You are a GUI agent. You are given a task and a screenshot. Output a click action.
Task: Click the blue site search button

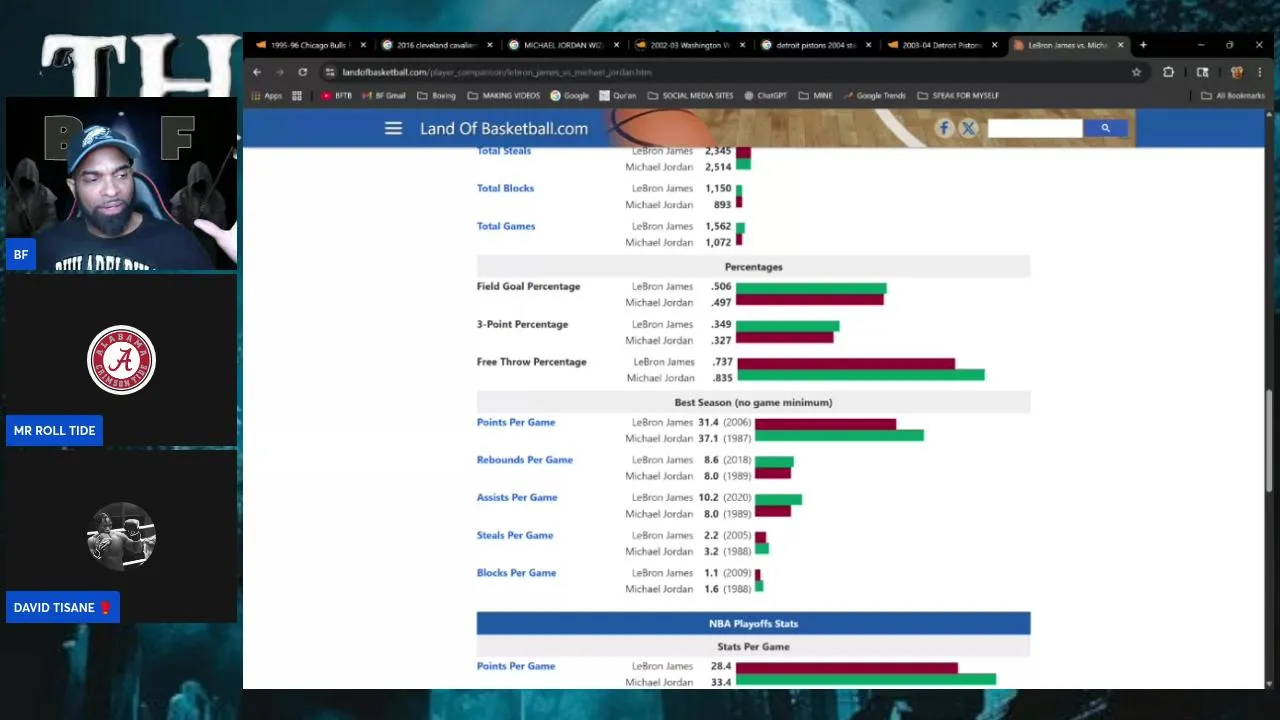pos(1105,128)
